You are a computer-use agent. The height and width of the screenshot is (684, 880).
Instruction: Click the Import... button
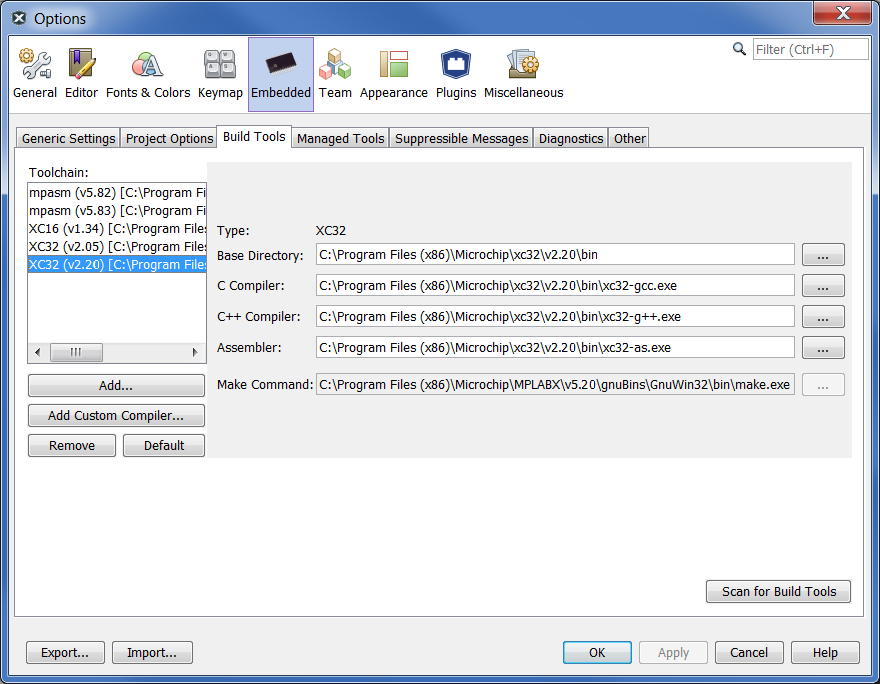(152, 653)
